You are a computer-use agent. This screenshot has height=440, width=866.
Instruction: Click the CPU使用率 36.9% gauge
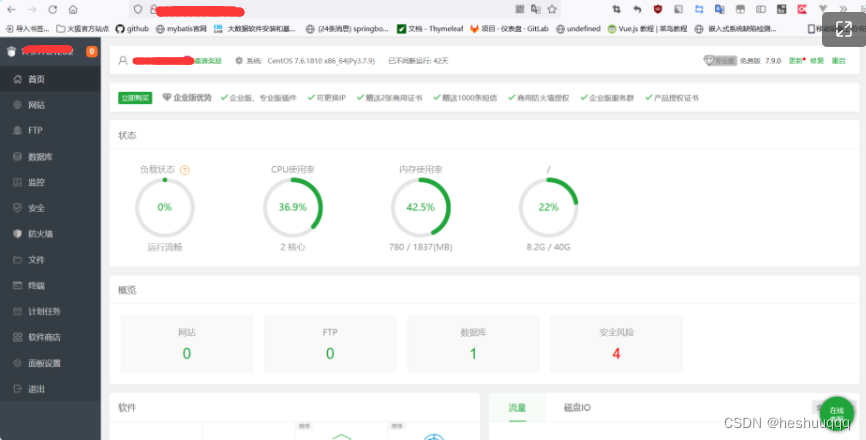pos(293,208)
